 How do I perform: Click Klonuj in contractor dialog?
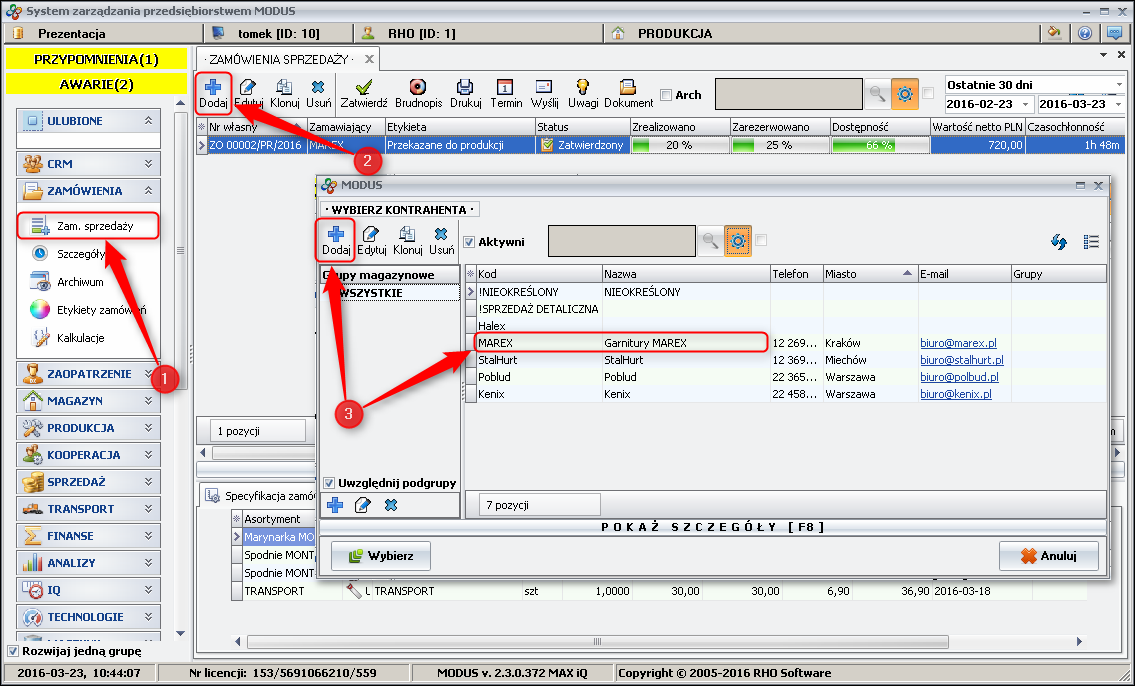pyautogui.click(x=408, y=240)
